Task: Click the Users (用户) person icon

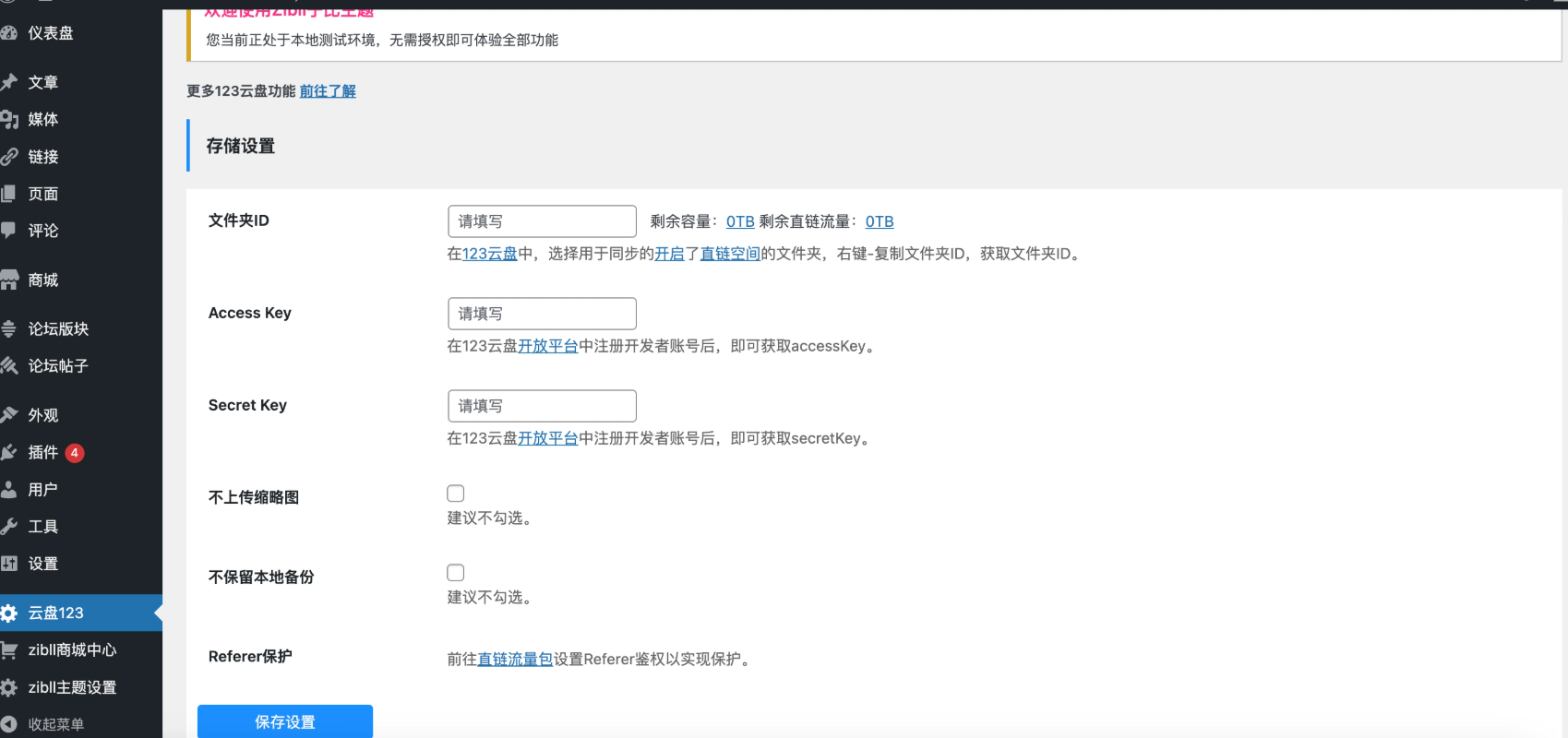Action: coord(9,490)
